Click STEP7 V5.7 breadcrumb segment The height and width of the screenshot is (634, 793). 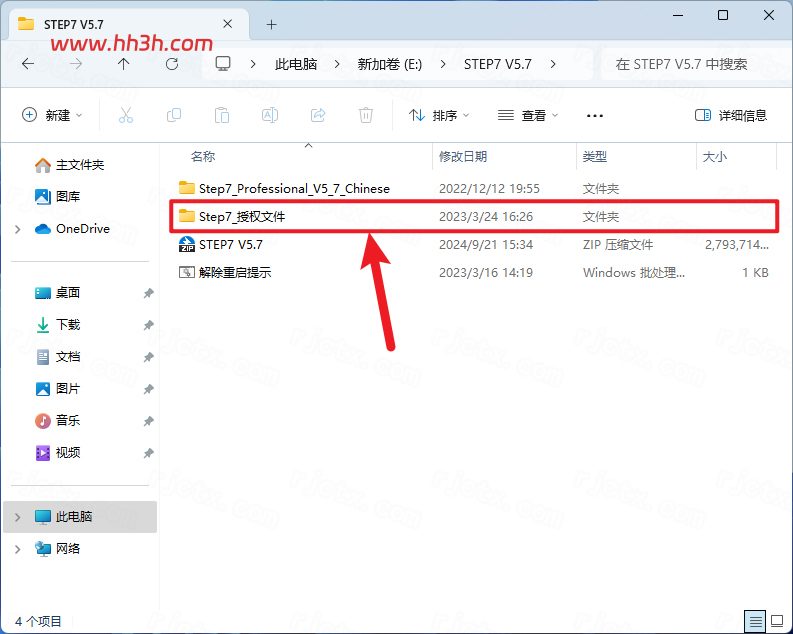pos(498,64)
